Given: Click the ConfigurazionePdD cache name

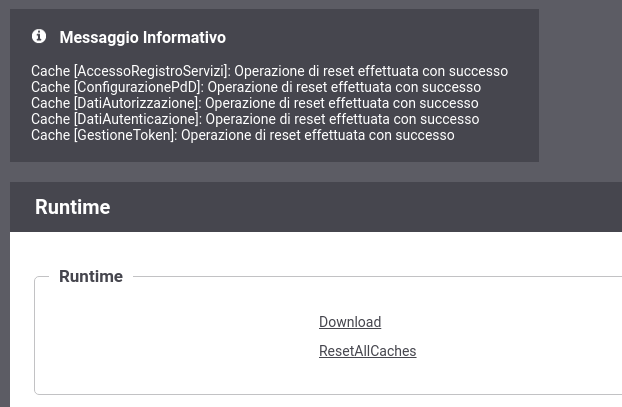Looking at the screenshot, I should click(138, 87).
